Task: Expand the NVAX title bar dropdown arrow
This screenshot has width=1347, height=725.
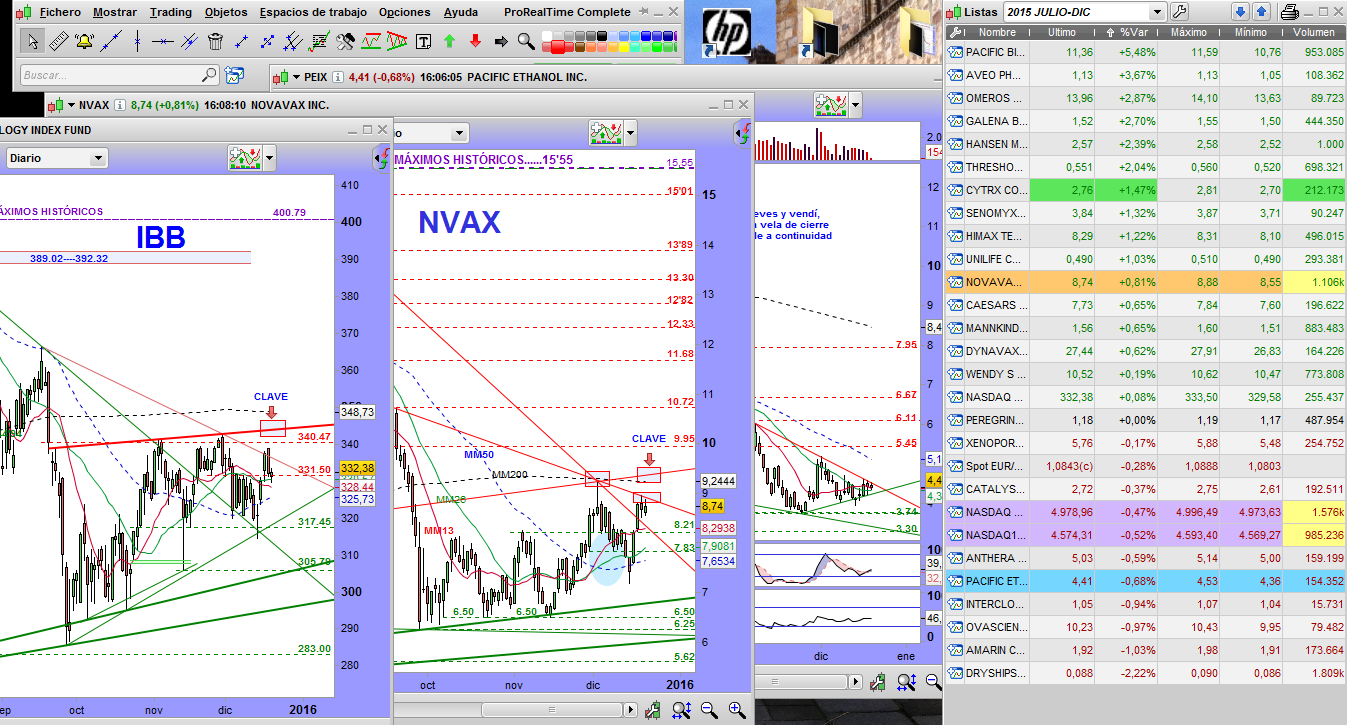Action: pyautogui.click(x=71, y=105)
